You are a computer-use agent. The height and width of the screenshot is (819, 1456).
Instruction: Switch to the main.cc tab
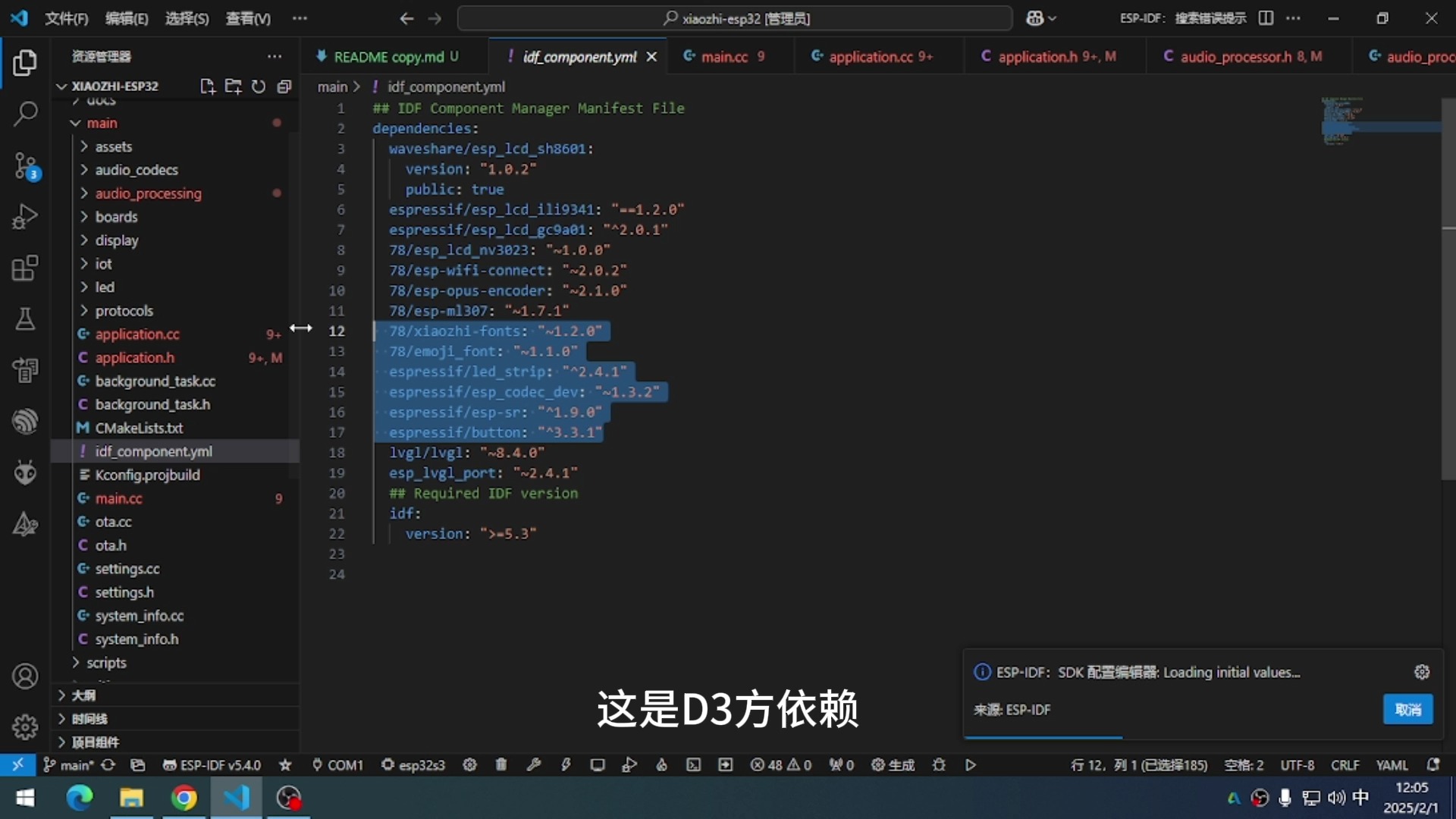click(723, 57)
